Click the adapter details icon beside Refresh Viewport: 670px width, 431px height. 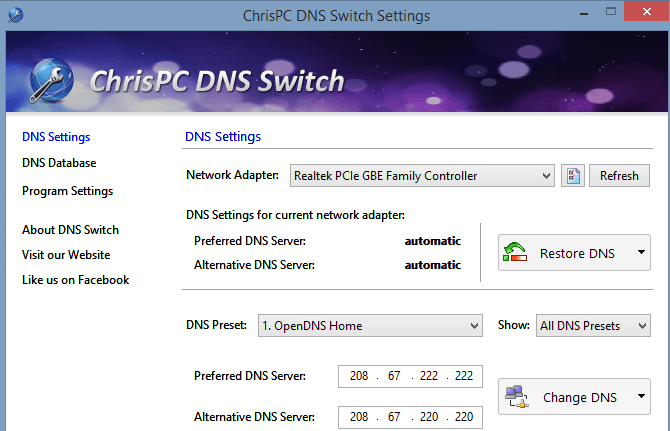click(573, 176)
